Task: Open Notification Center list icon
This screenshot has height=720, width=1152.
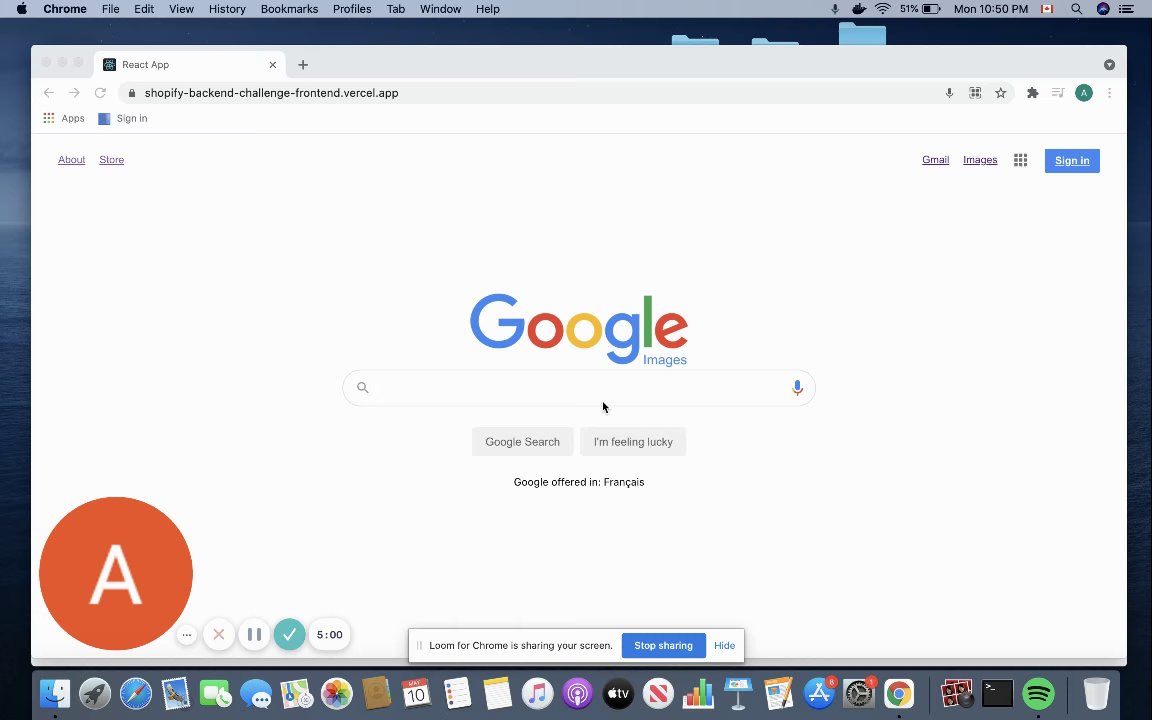Action: (1126, 9)
